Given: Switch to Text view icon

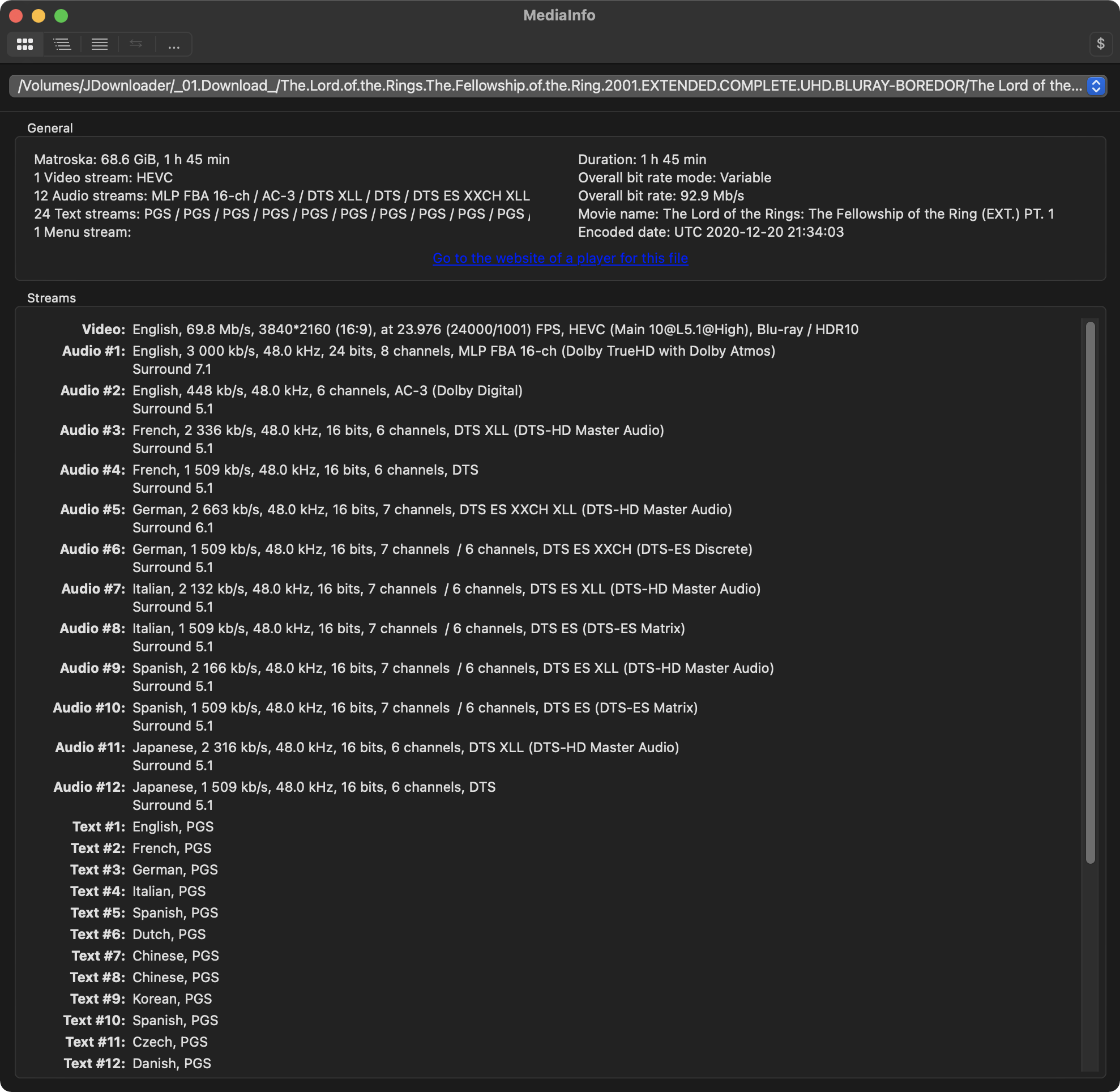Looking at the screenshot, I should (x=99, y=44).
